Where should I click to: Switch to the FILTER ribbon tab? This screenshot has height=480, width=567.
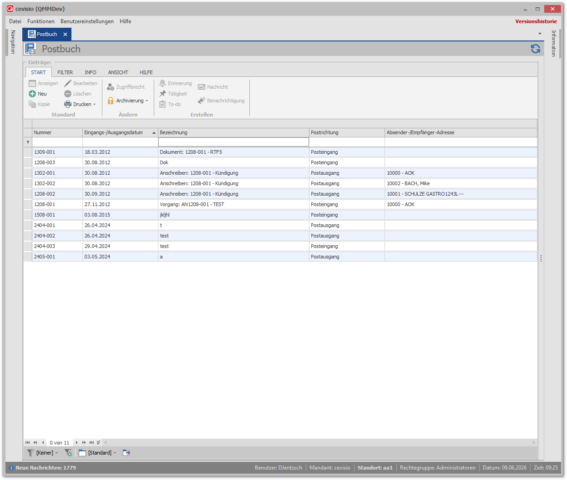(65, 72)
